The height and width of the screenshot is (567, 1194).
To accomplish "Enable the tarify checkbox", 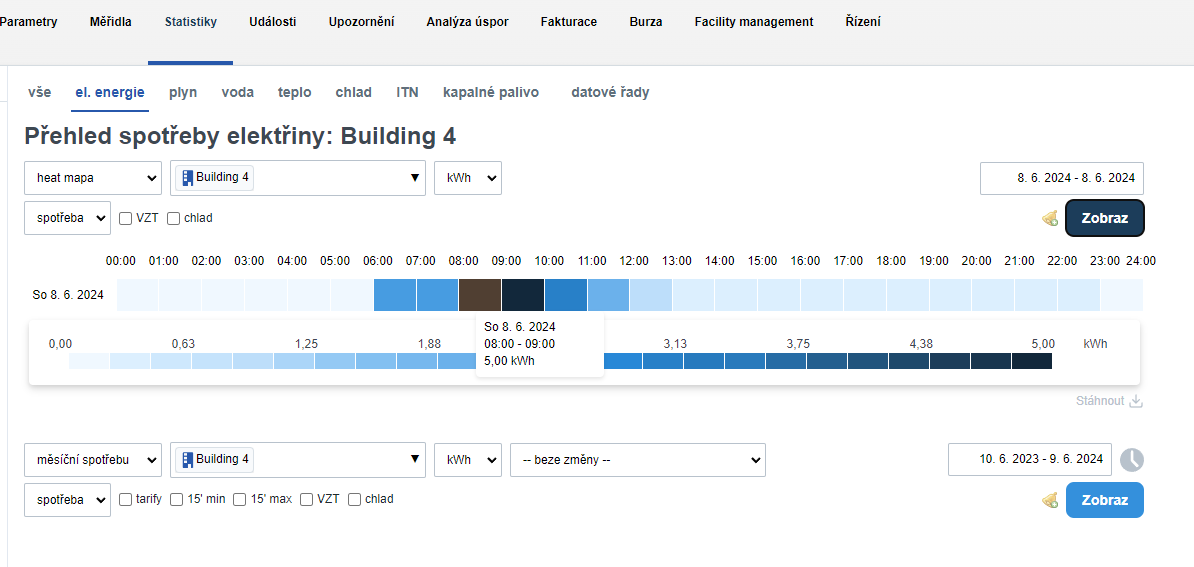I will [x=126, y=500].
